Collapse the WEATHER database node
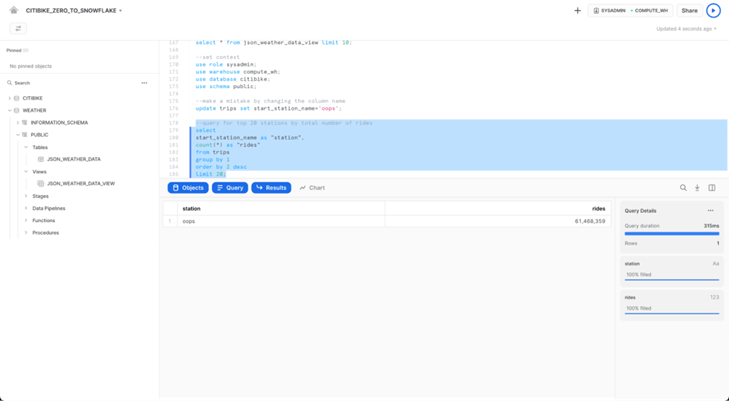 (x=10, y=110)
